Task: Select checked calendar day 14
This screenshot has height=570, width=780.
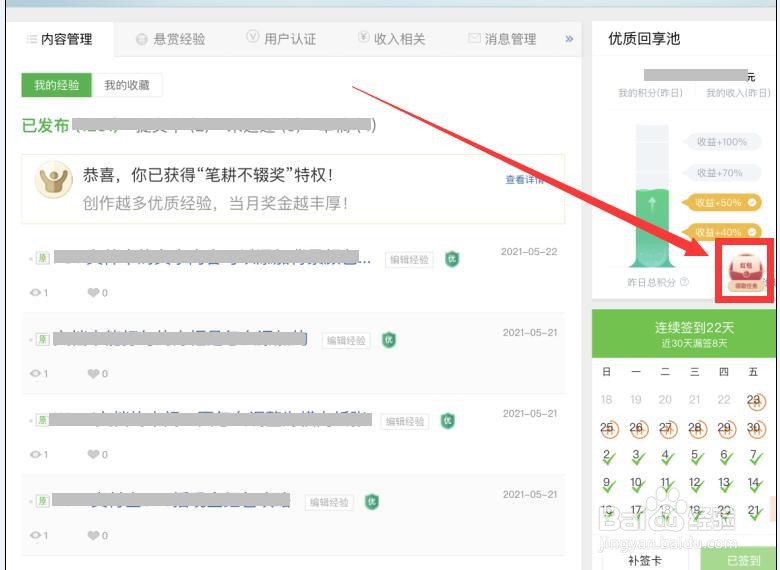Action: tap(755, 484)
